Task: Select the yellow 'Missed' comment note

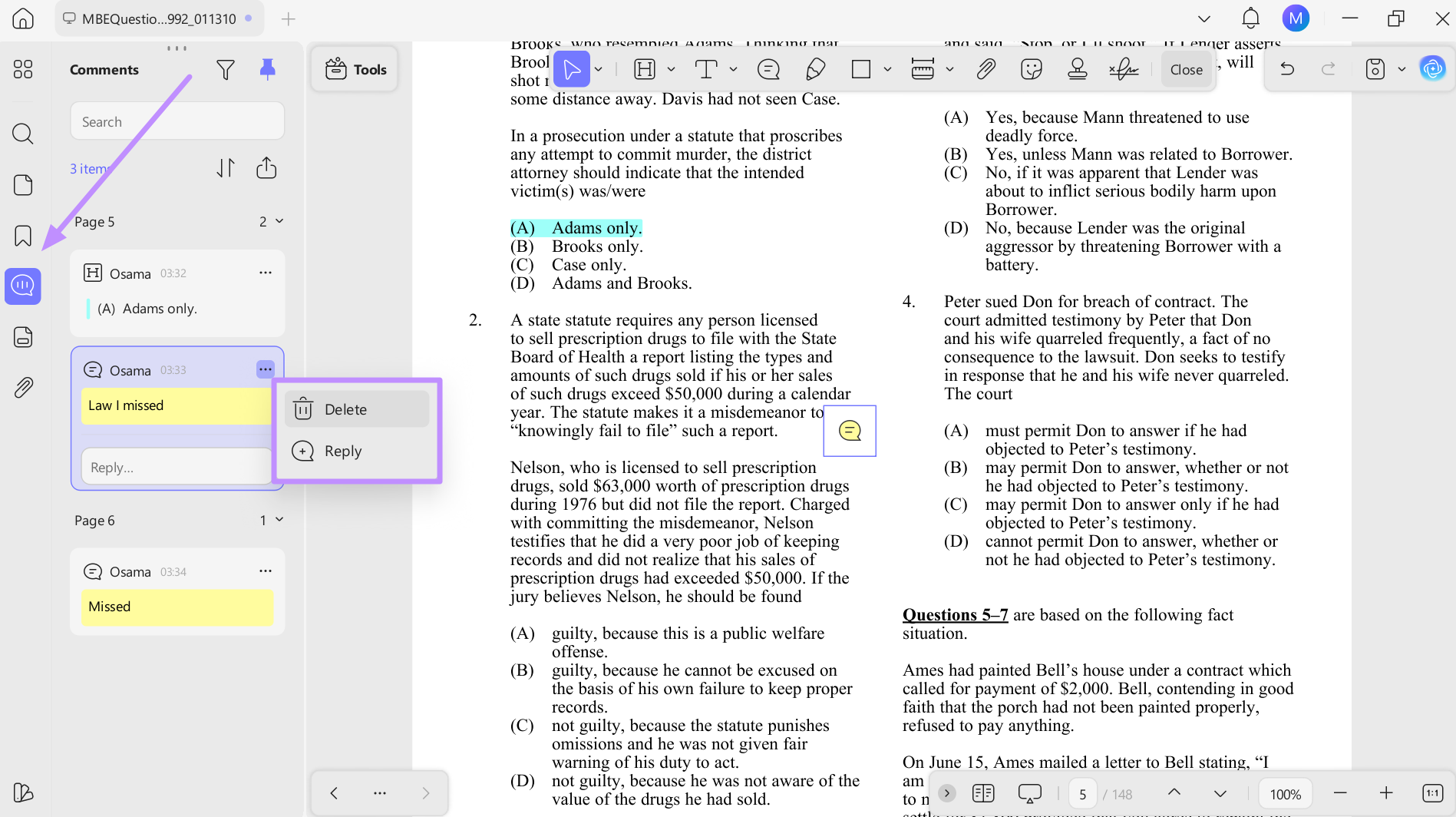Action: (177, 607)
